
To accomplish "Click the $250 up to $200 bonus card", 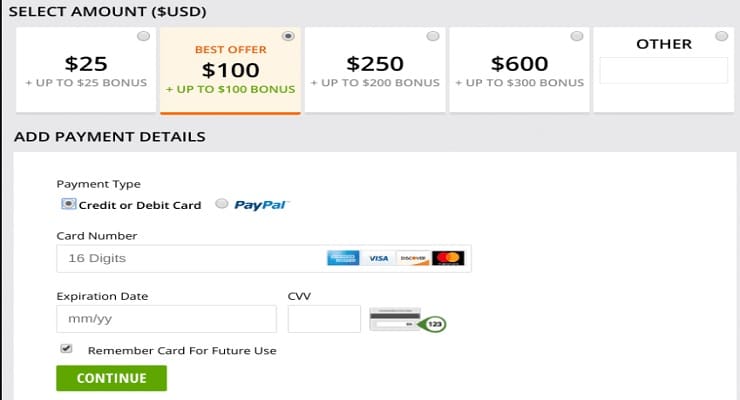I will [x=375, y=70].
